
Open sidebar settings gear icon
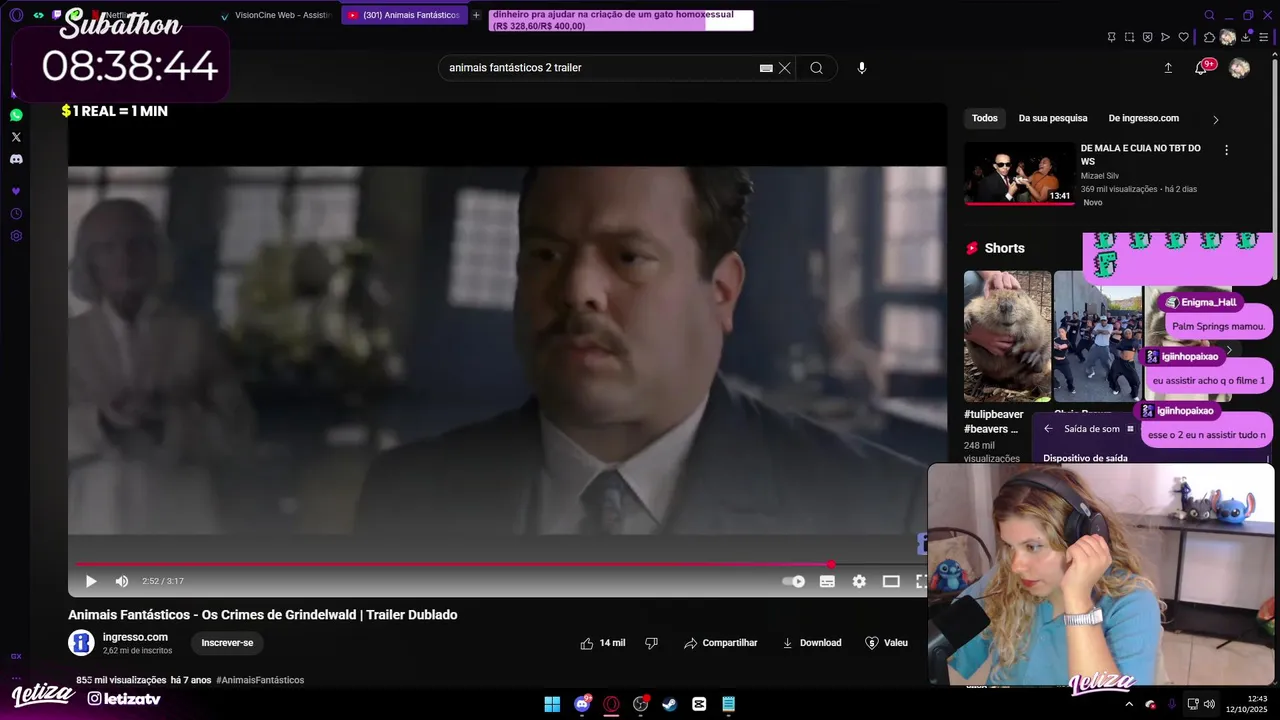pyautogui.click(x=16, y=236)
